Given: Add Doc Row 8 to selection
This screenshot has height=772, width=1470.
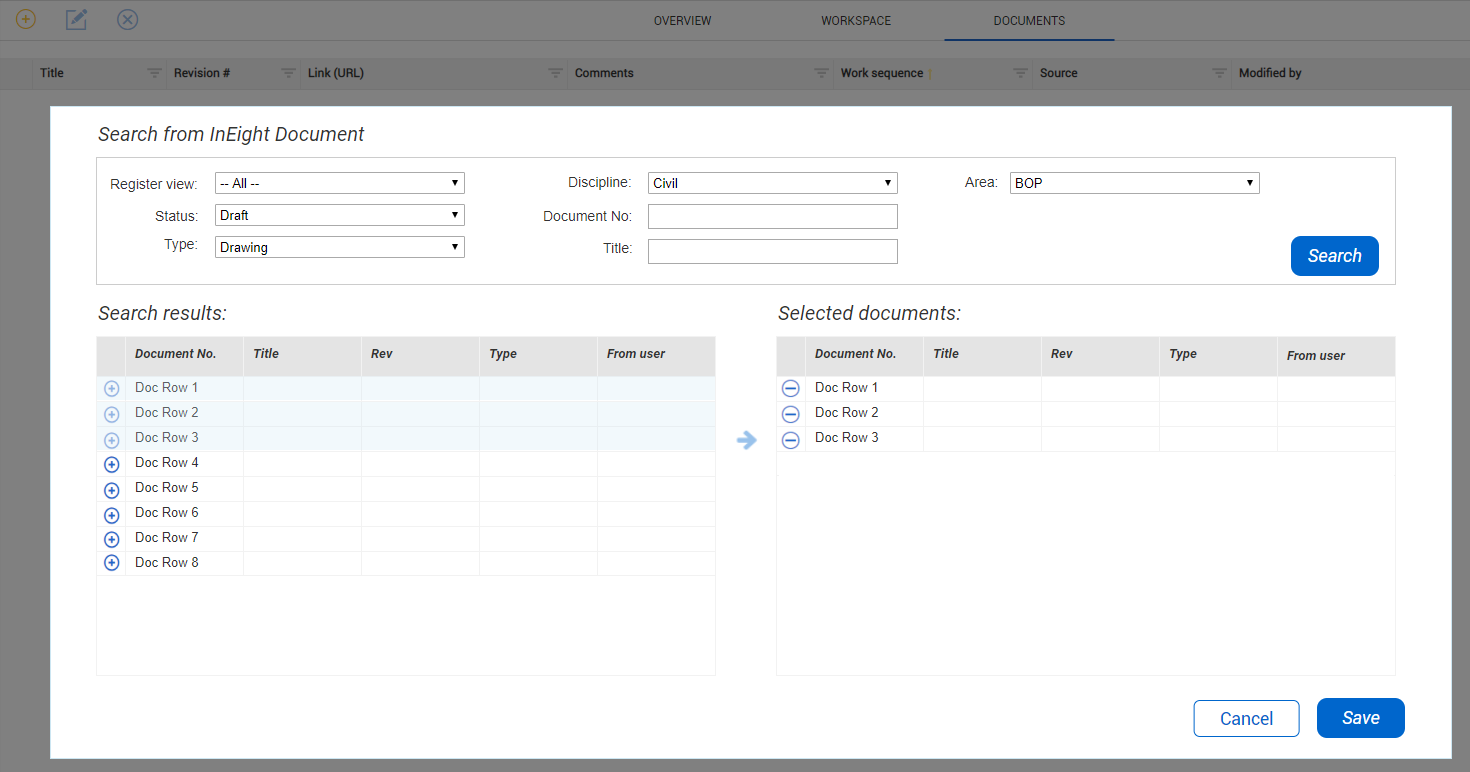Looking at the screenshot, I should coord(112,563).
